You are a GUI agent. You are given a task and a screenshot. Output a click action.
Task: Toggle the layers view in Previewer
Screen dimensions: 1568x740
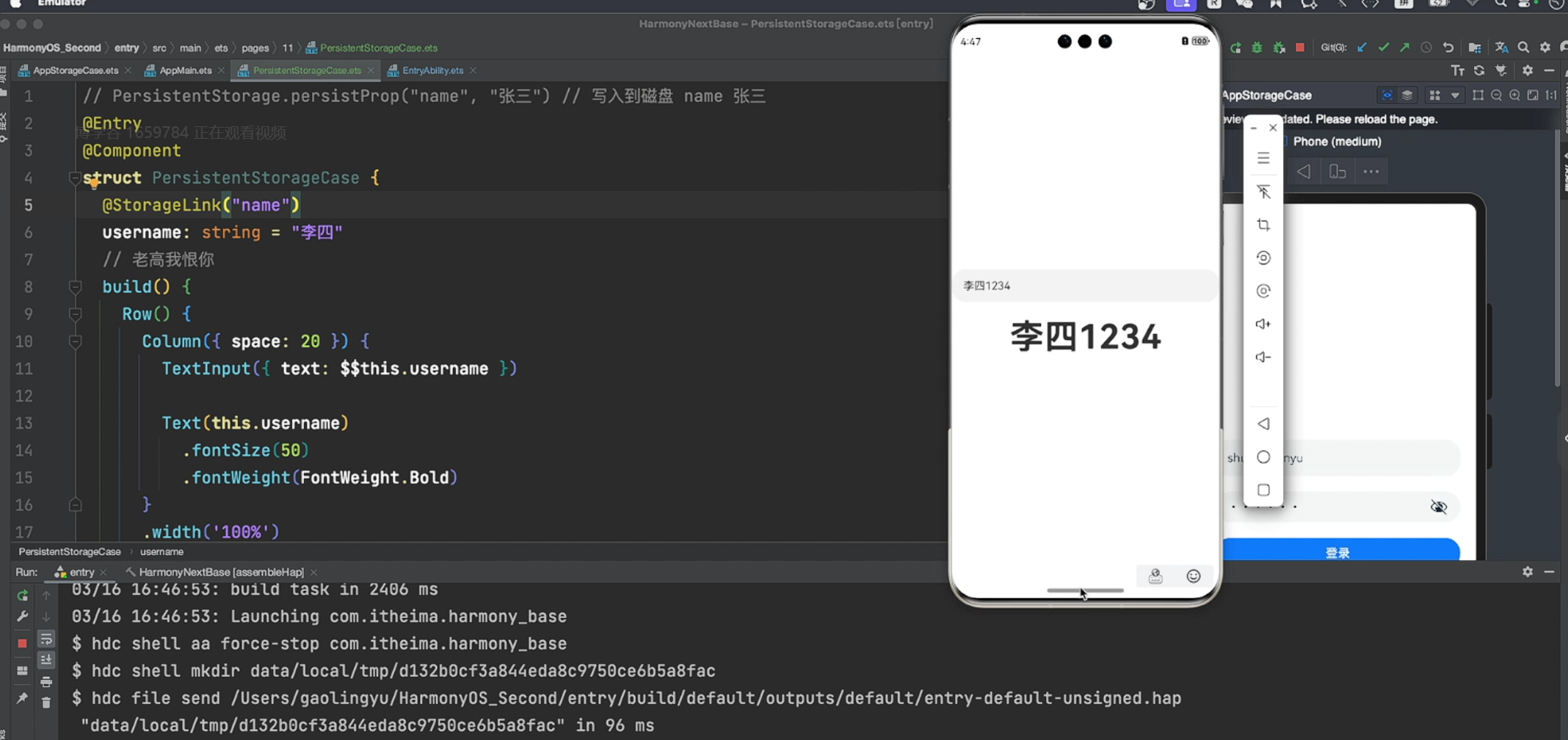(x=1407, y=95)
